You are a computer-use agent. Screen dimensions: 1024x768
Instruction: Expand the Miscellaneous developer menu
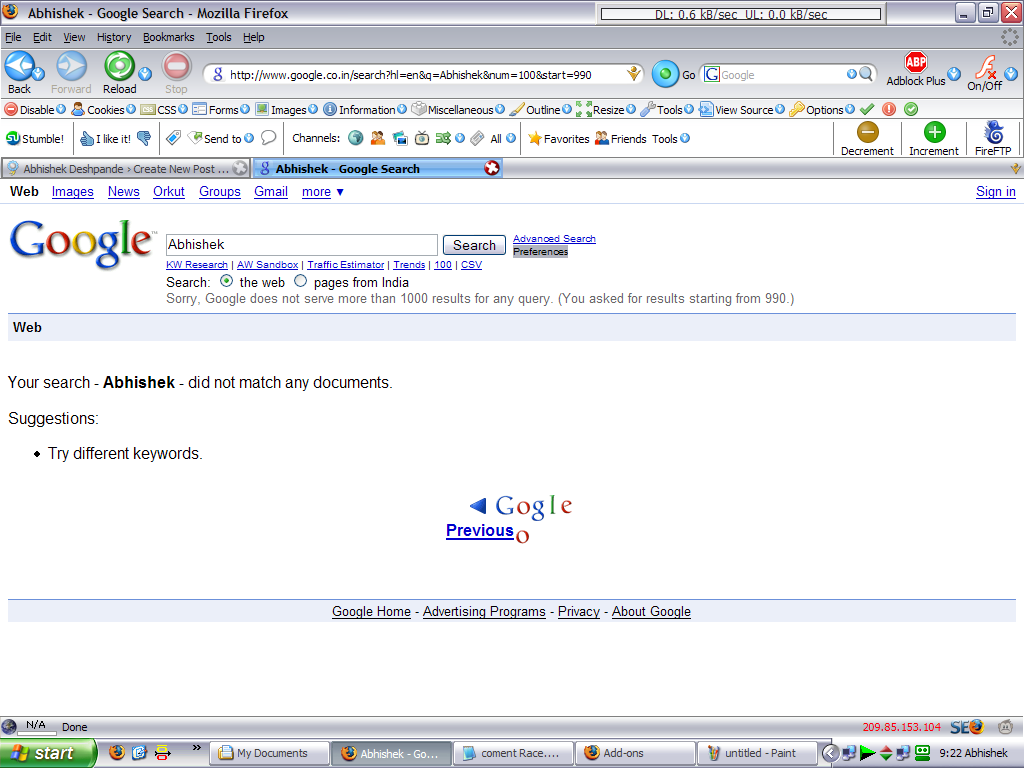pyautogui.click(x=458, y=110)
